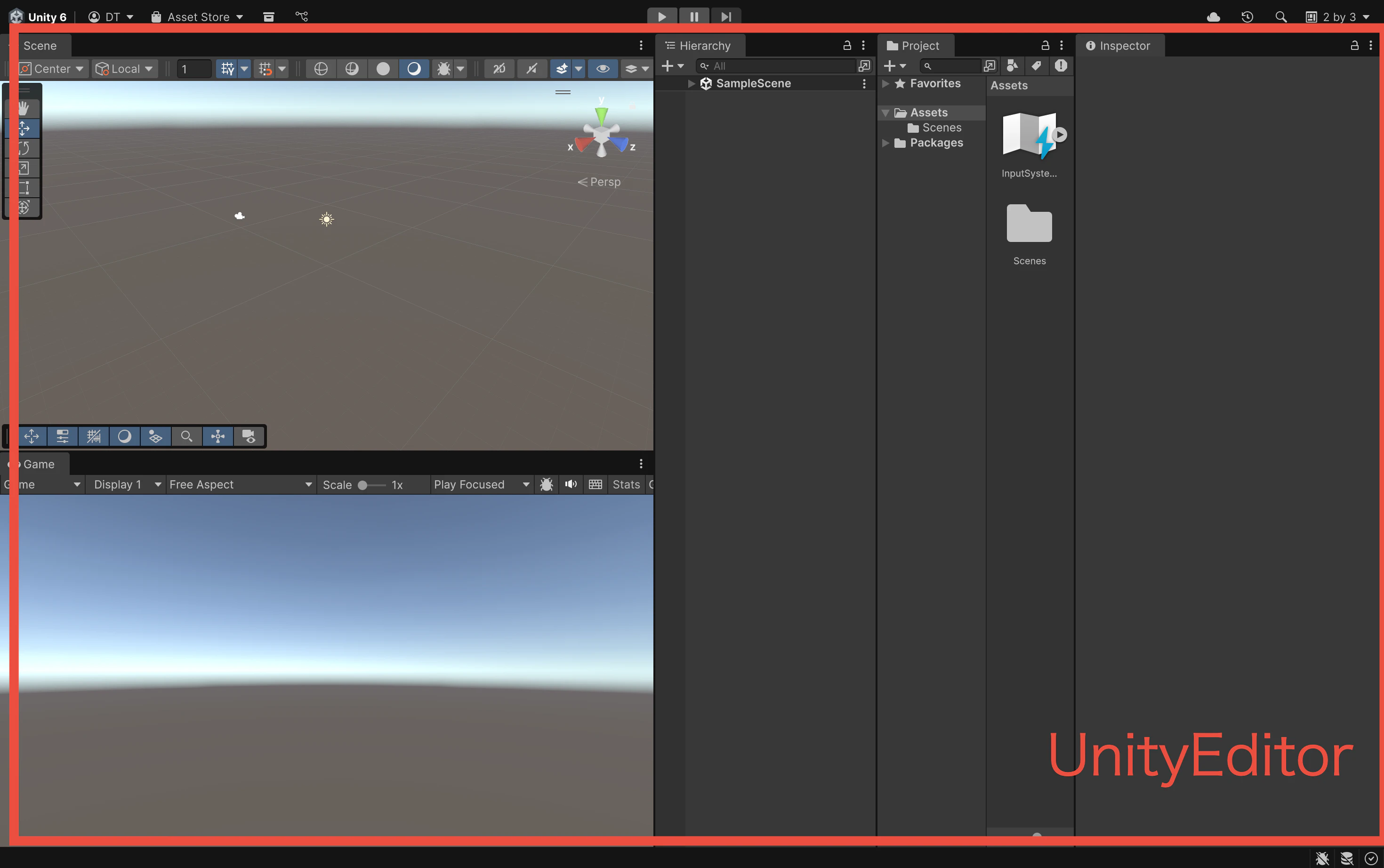Select the Scale tool
Image resolution: width=1384 pixels, height=868 pixels.
pos(24,168)
